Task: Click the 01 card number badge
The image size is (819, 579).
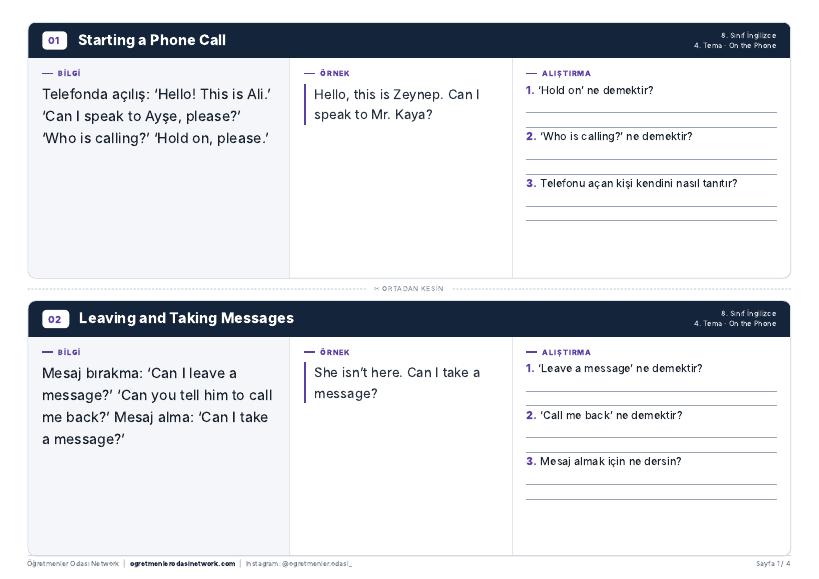Action: point(54,40)
